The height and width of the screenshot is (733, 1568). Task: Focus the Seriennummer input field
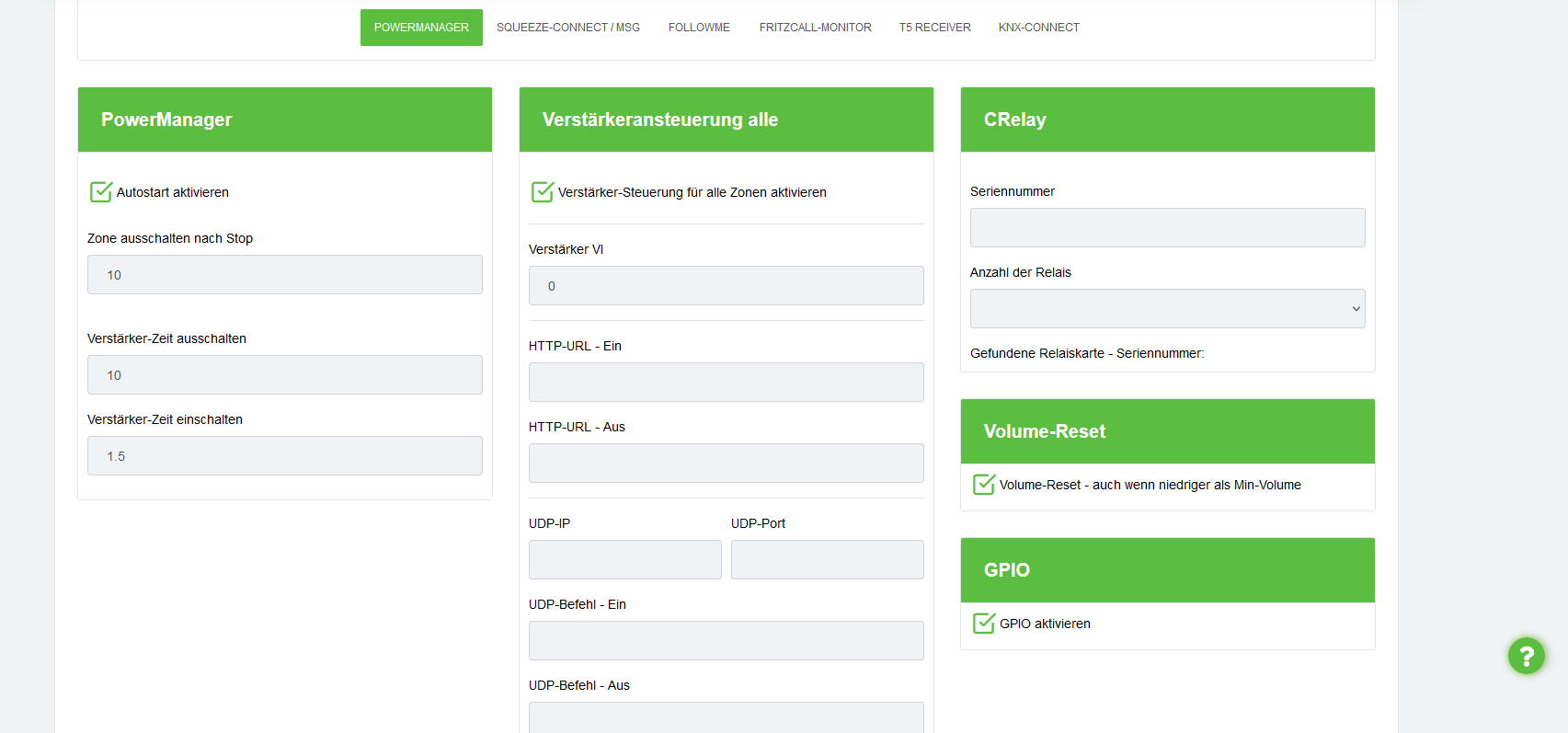(x=1167, y=228)
